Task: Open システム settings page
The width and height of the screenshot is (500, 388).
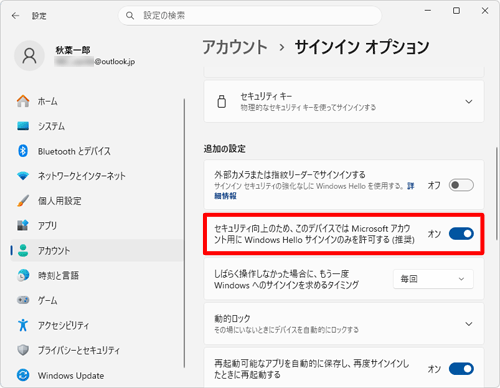Action: 97,126
